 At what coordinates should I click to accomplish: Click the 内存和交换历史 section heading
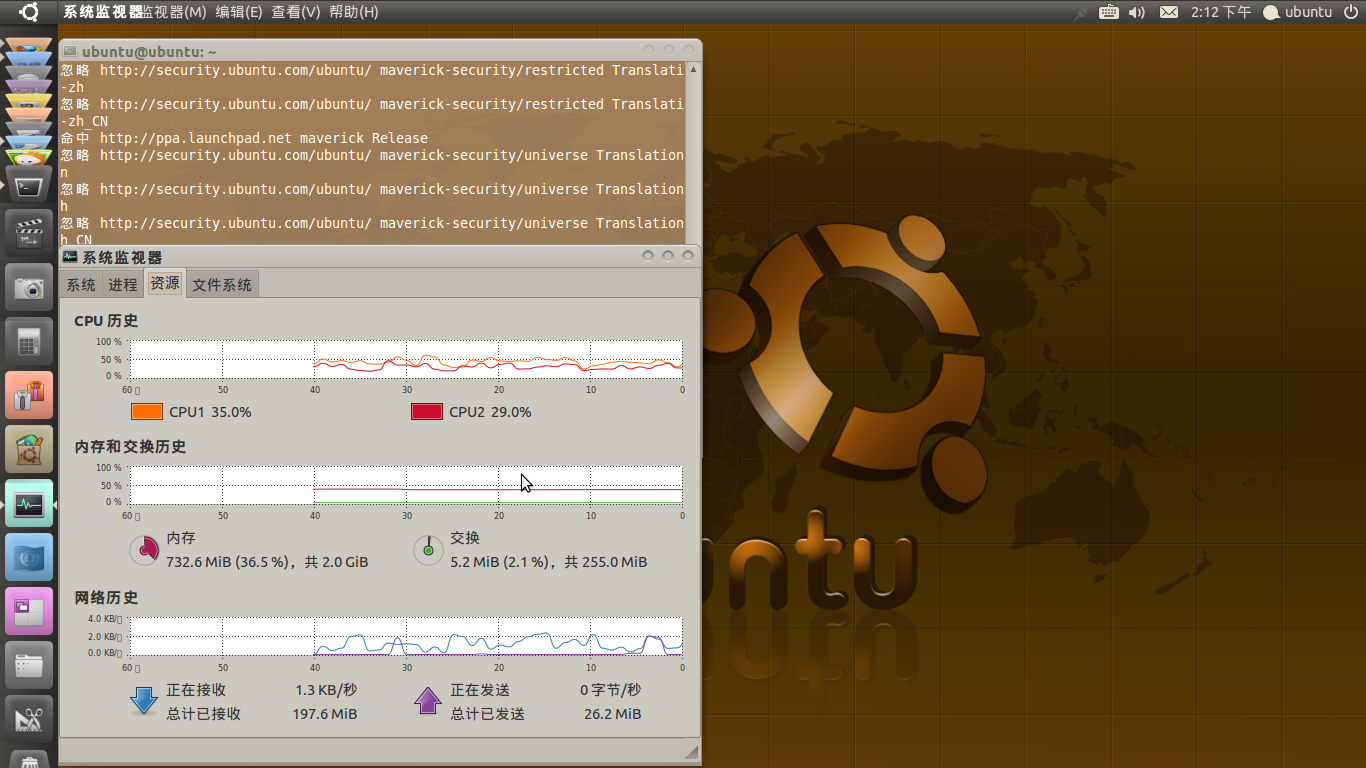point(131,447)
